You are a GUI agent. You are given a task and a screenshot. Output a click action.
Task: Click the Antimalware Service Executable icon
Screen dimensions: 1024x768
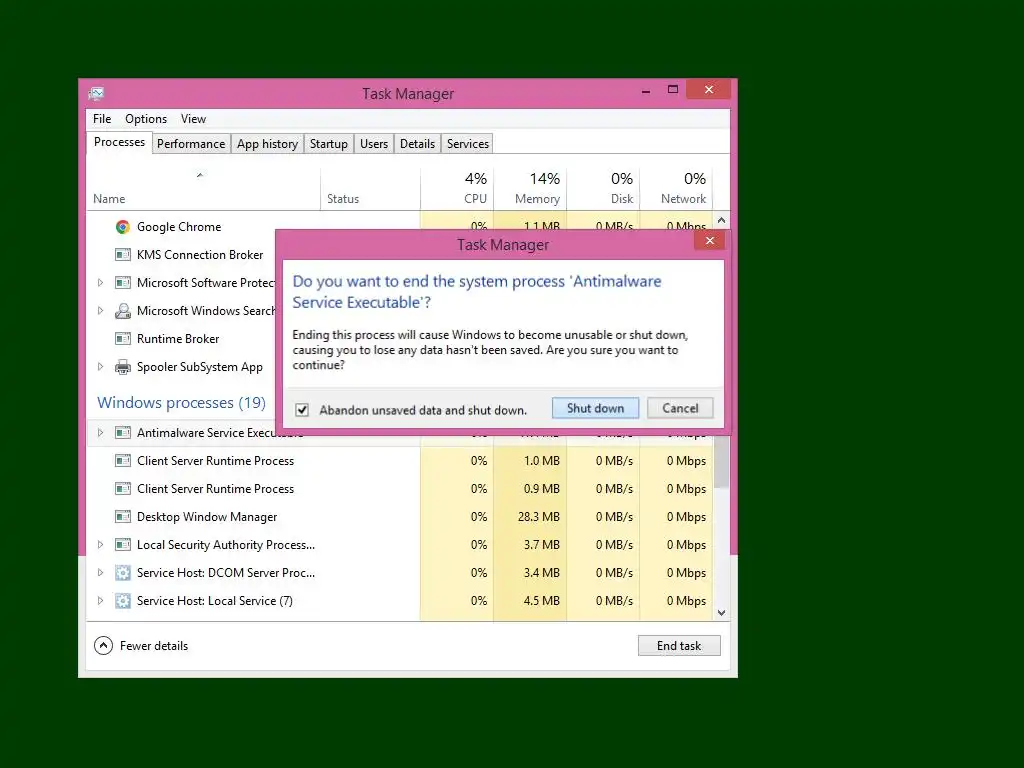point(122,432)
